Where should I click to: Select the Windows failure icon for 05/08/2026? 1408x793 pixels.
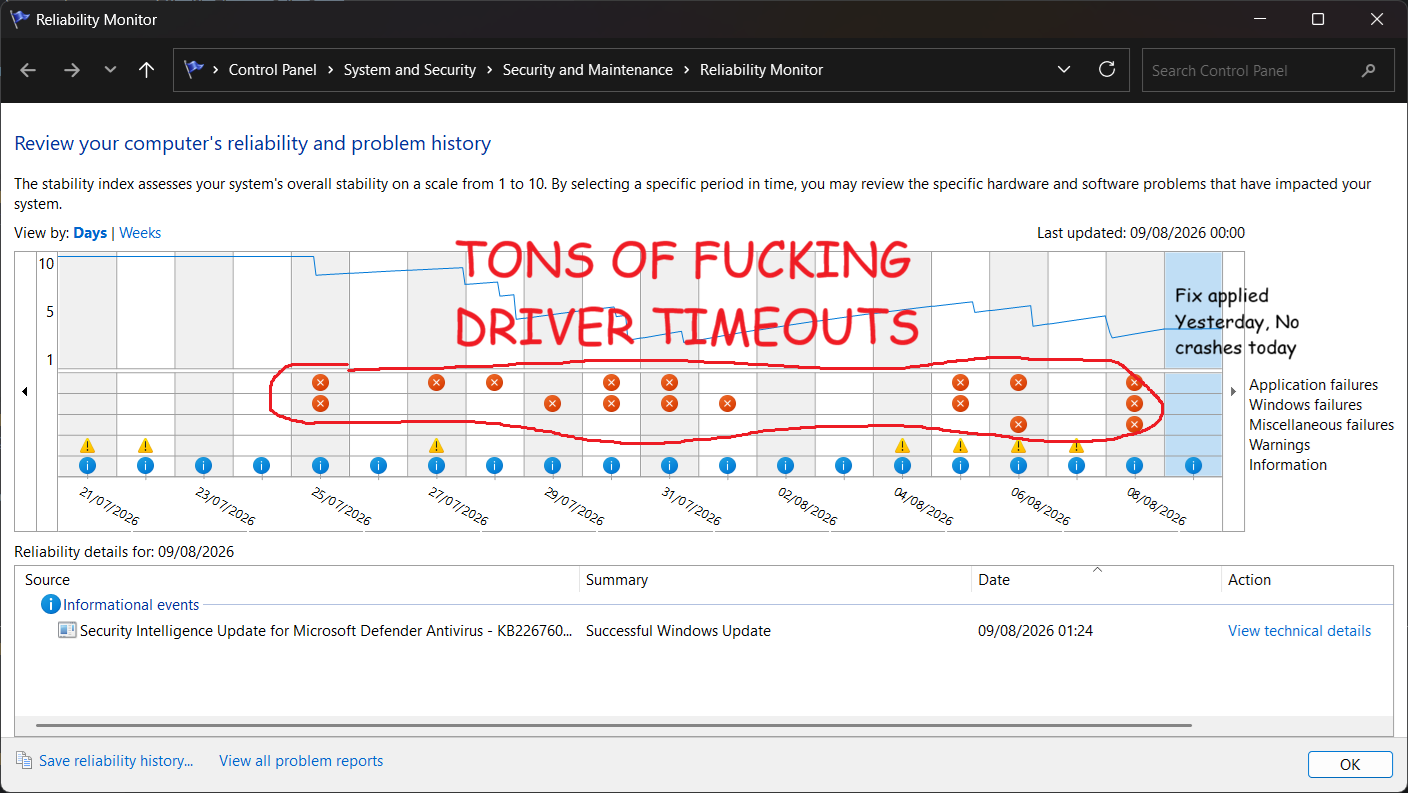(x=960, y=403)
